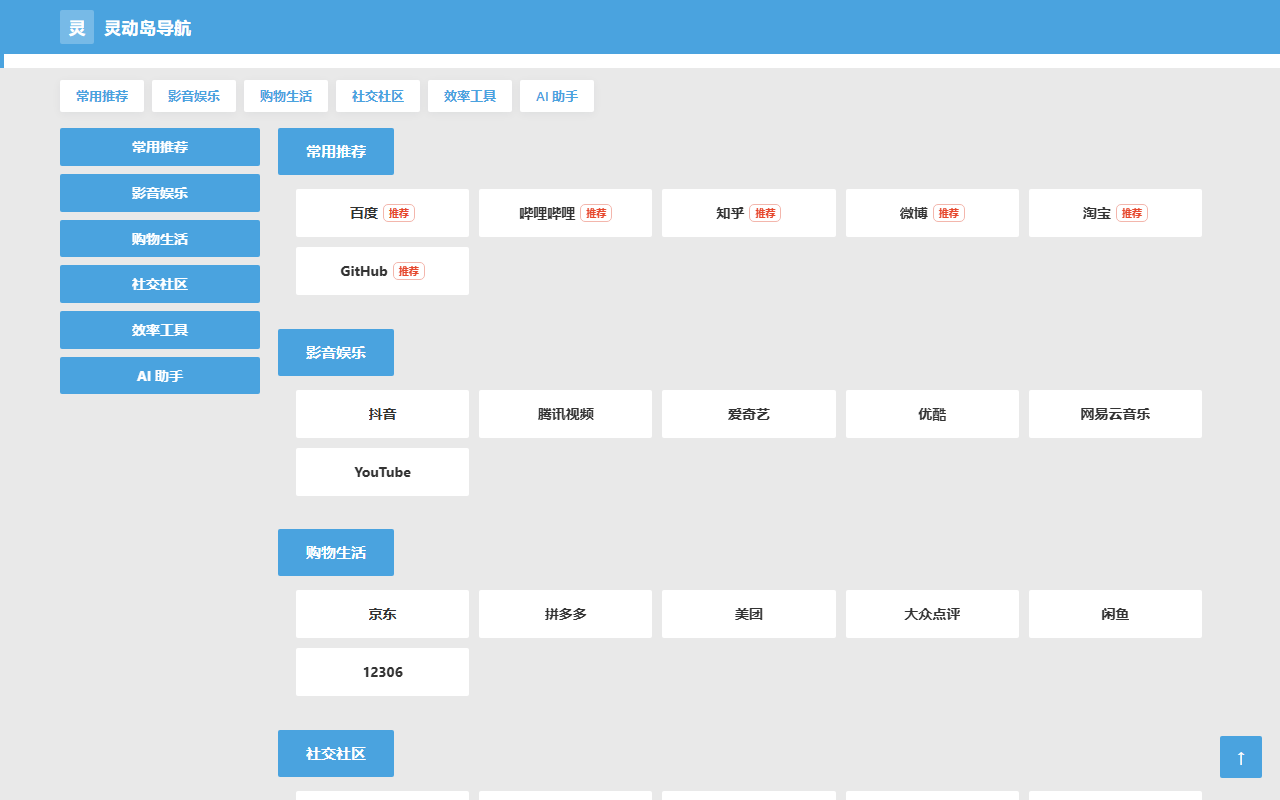Screen dimensions: 1280x800
Task: Open the 闲鱼 site card
Action: click(x=1115, y=614)
